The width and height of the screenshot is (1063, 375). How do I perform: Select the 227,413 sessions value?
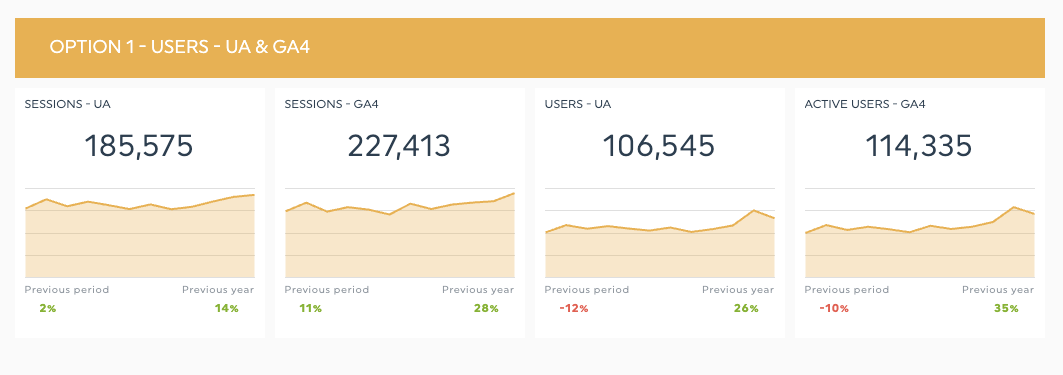(399, 146)
